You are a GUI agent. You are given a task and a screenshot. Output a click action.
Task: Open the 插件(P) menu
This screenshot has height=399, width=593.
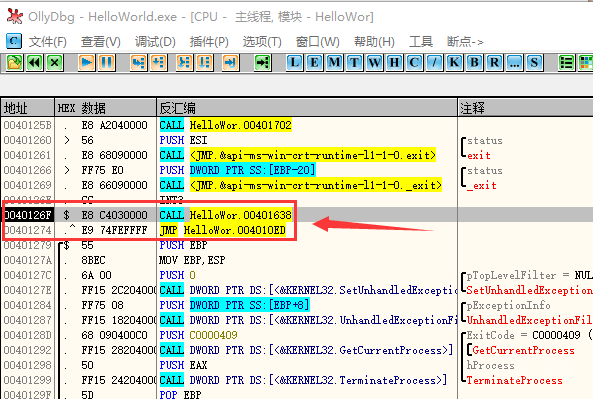(x=209, y=42)
